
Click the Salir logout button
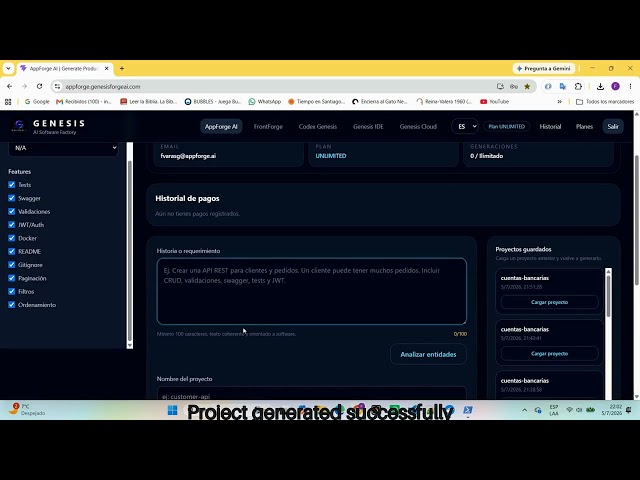613,127
